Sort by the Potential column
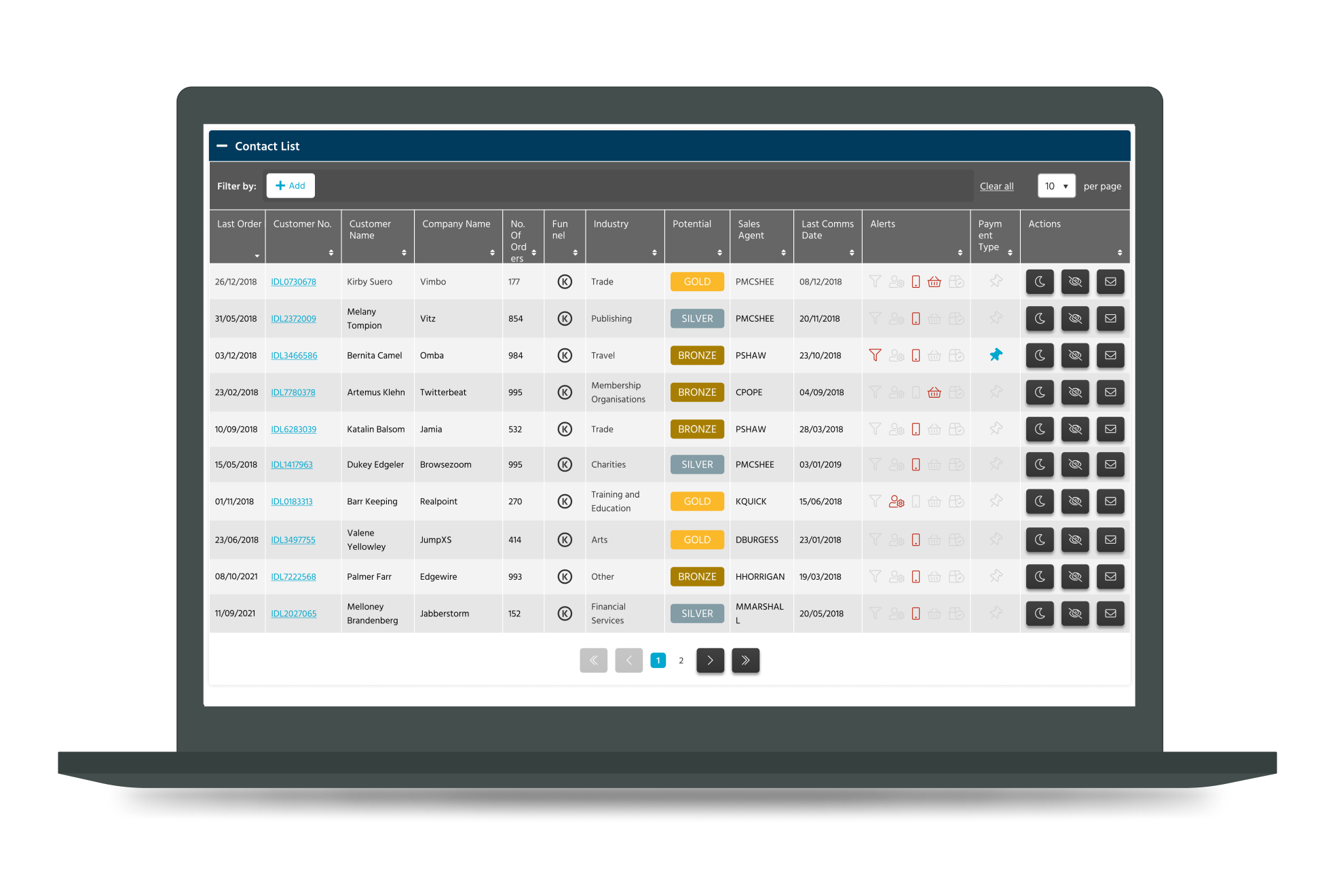This screenshot has width=1335, height=896. click(719, 253)
